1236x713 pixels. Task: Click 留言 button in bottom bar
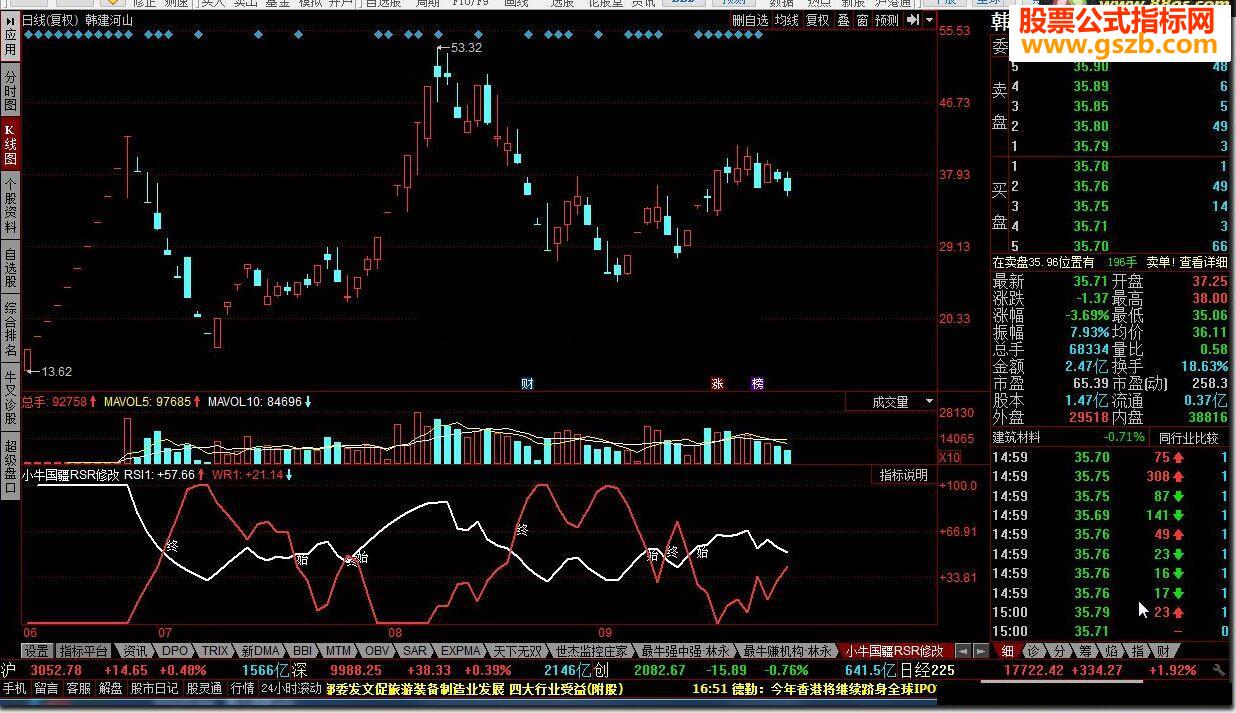(46, 689)
